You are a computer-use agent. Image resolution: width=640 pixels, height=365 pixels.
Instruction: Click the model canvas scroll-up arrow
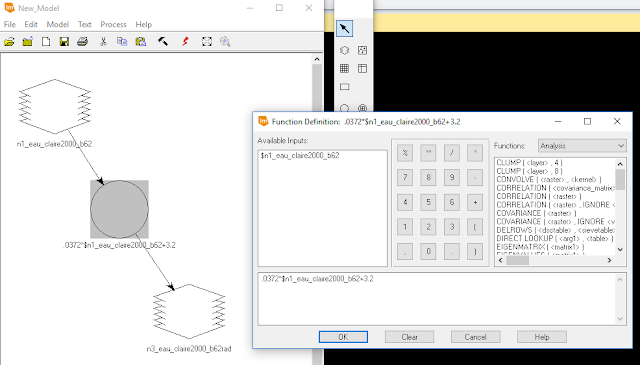(317, 59)
